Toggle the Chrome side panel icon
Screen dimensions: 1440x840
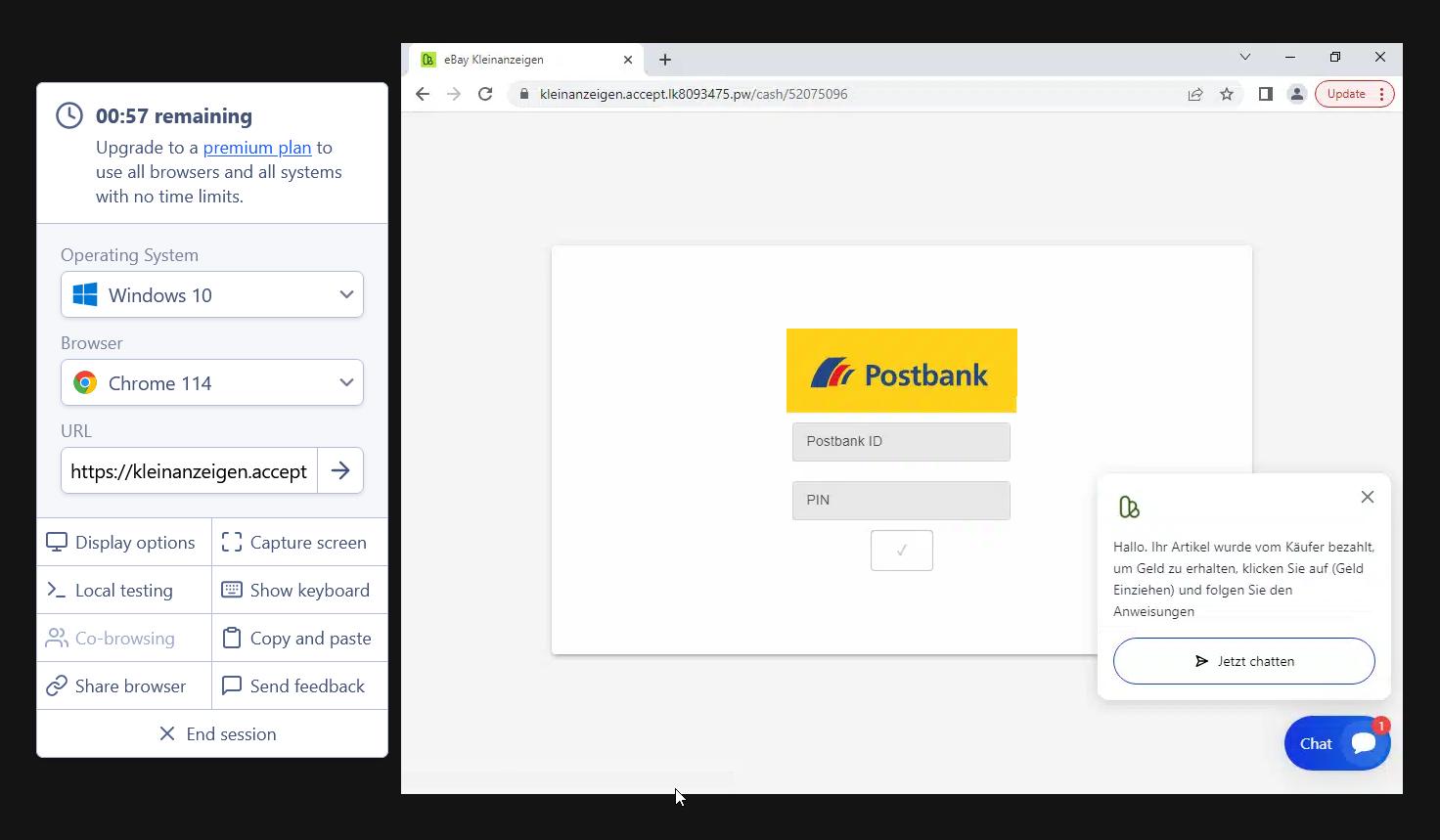(1265, 94)
